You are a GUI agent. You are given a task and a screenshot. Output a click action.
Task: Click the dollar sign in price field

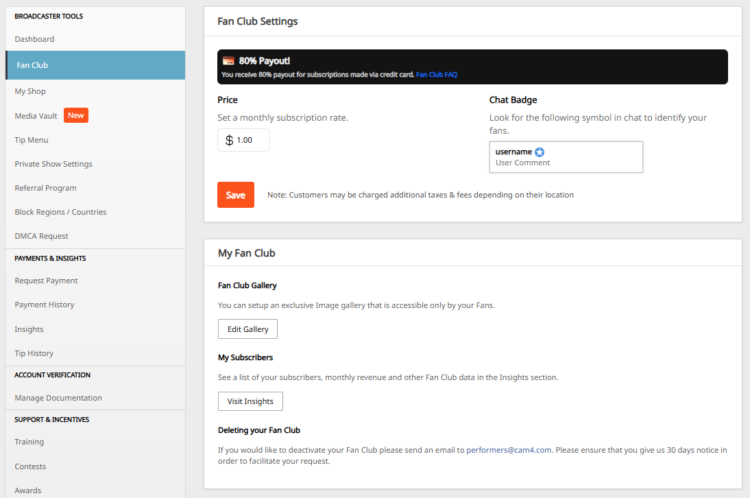click(x=229, y=140)
